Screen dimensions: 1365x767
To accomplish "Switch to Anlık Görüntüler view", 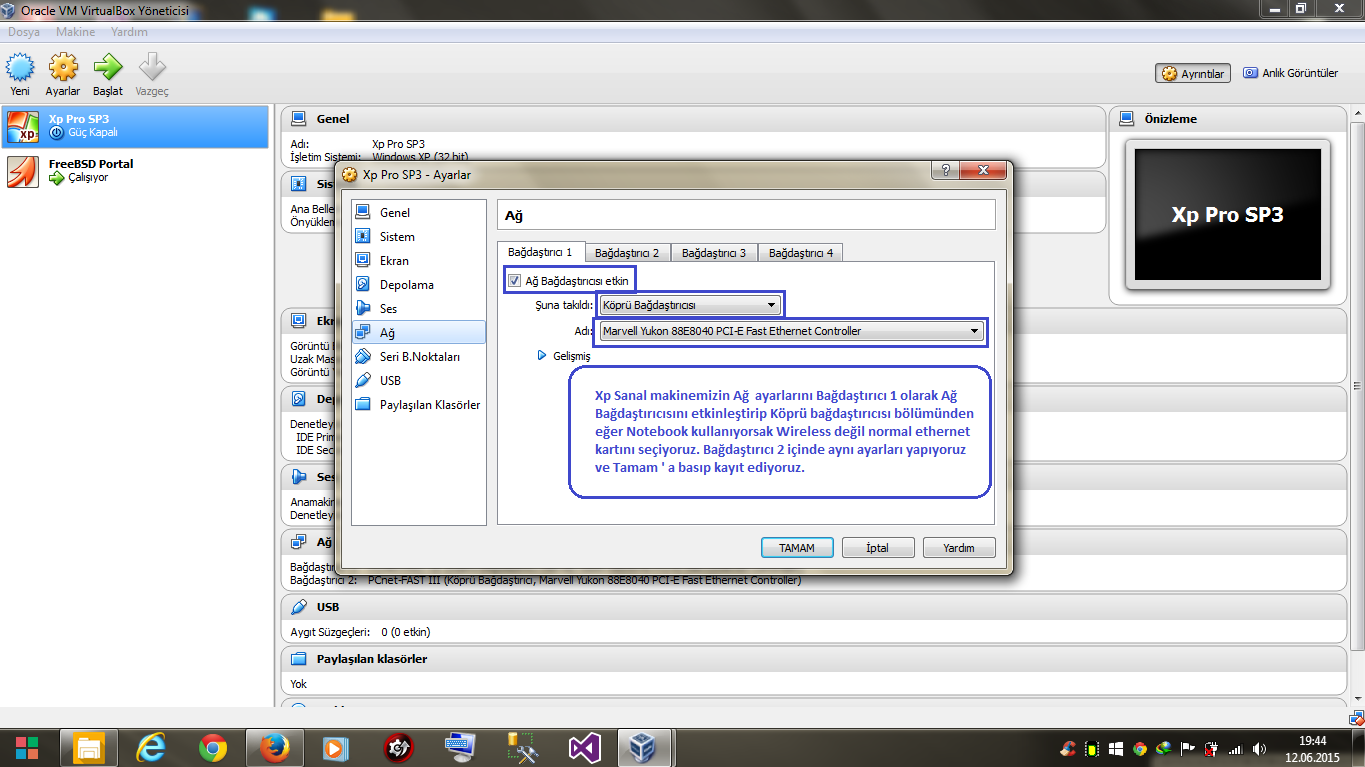I will click(x=1290, y=73).
